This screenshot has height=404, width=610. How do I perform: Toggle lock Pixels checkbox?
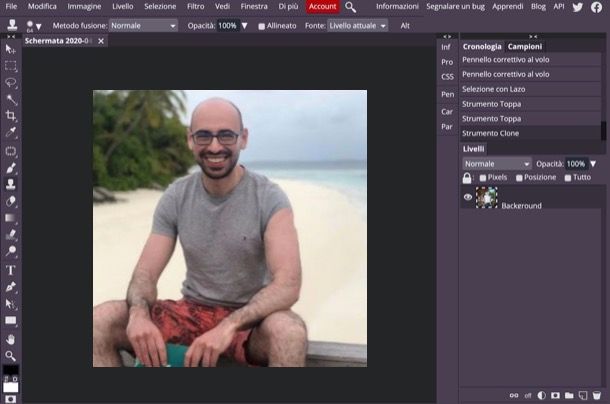tap(483, 178)
